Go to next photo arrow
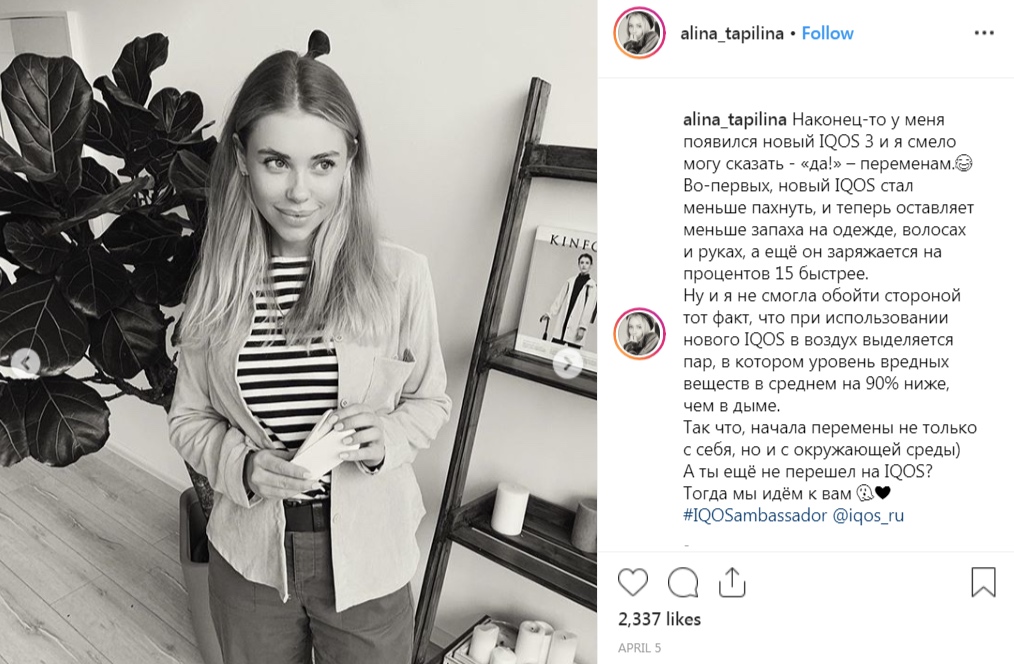 [567, 364]
